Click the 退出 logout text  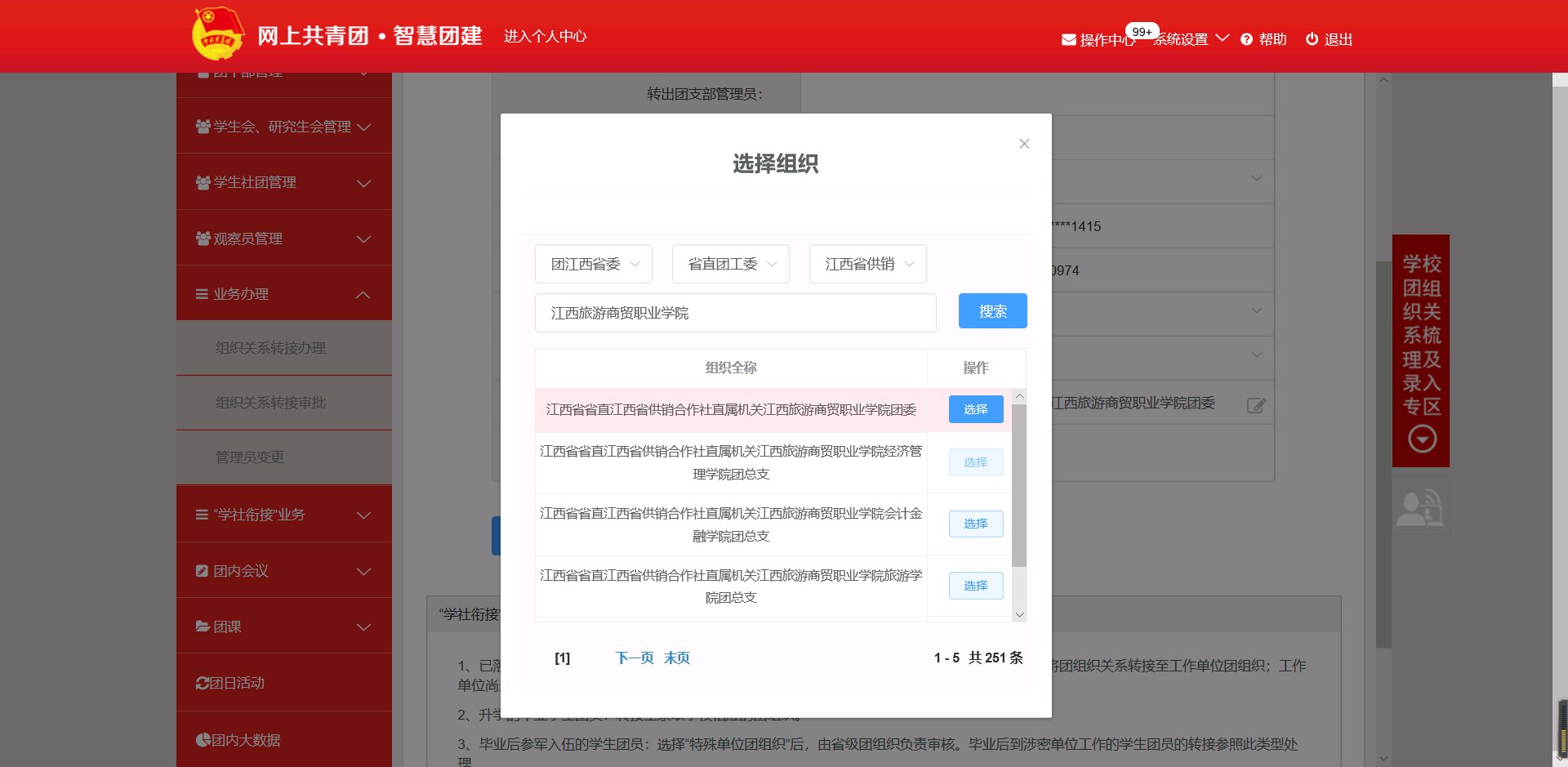coord(1339,39)
